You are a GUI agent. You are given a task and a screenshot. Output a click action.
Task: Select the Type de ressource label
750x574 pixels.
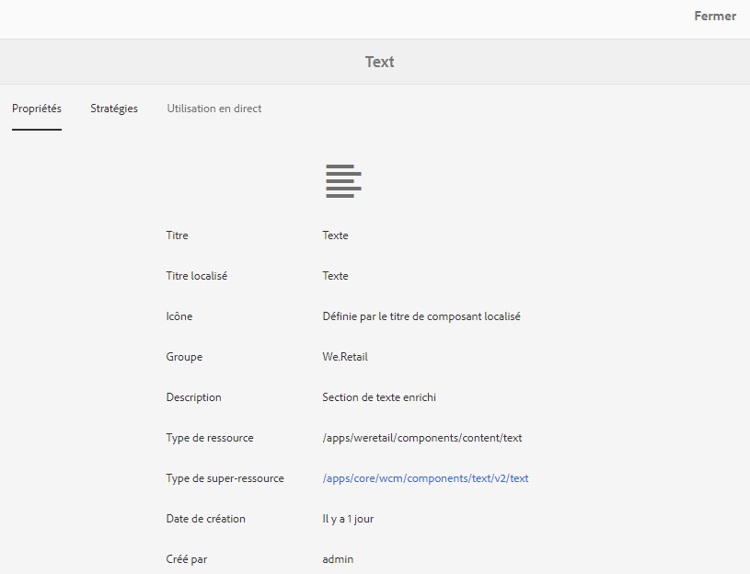pos(210,438)
